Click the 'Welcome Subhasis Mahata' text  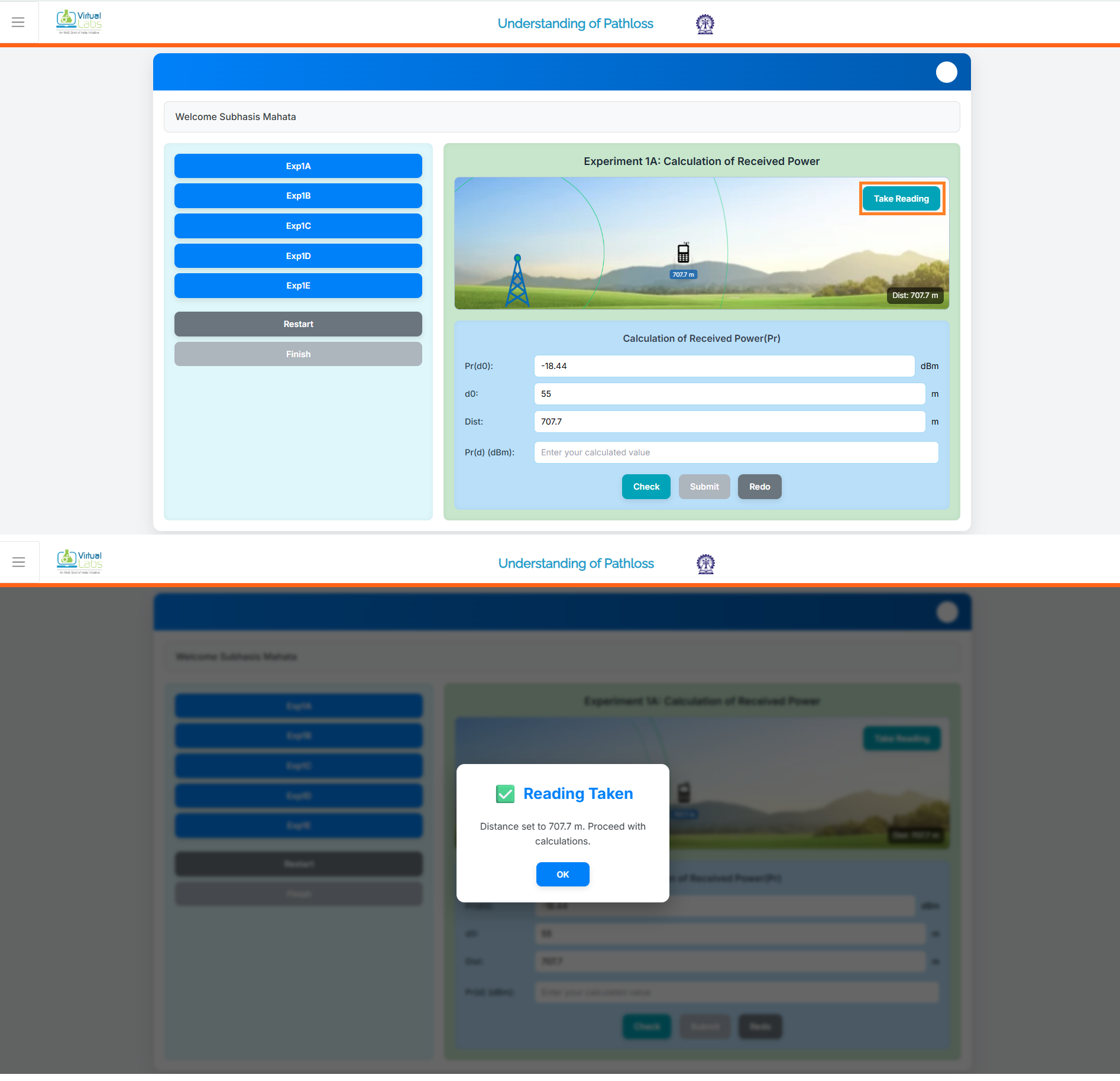(x=235, y=117)
